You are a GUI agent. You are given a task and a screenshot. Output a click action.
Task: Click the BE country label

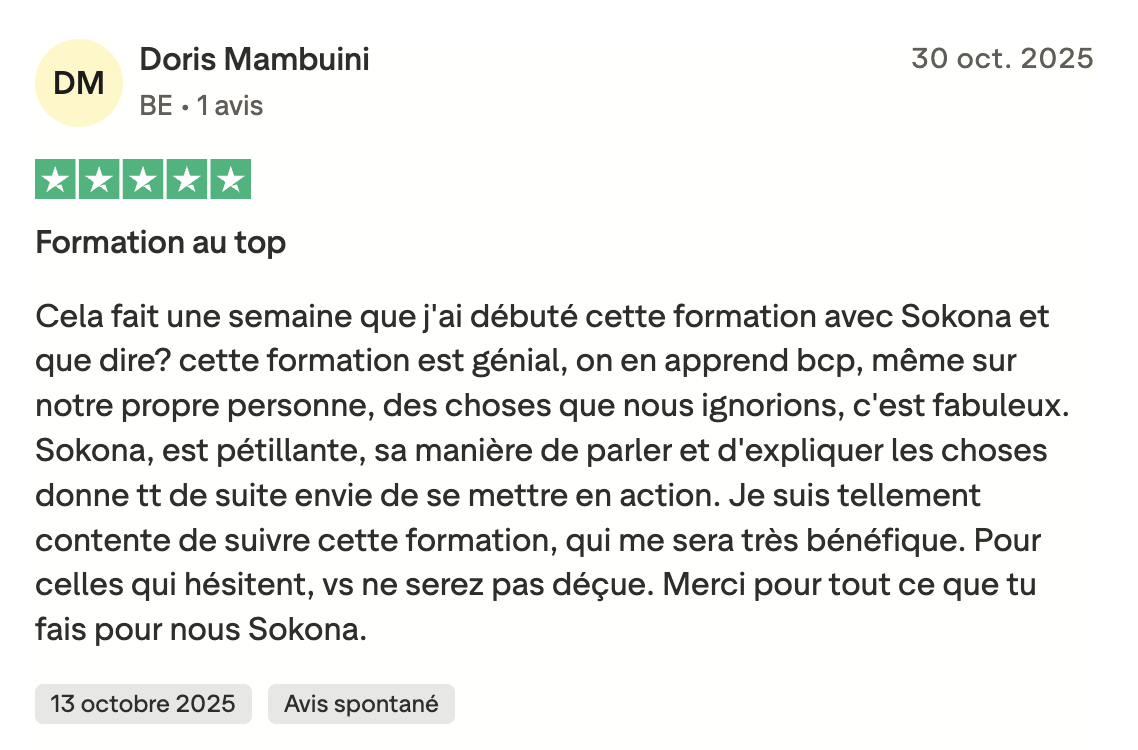(156, 106)
